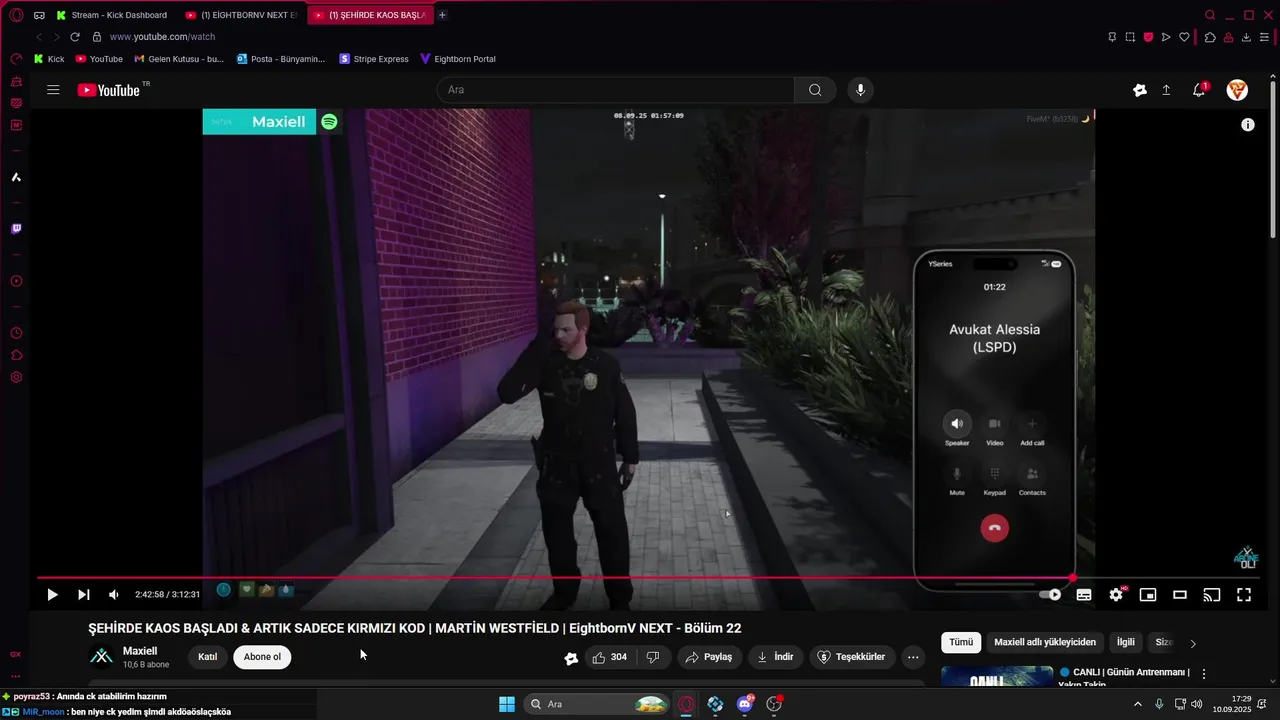Screen dimensions: 1280x720
Task: Show hidden system tray icons
Action: [x=1138, y=704]
